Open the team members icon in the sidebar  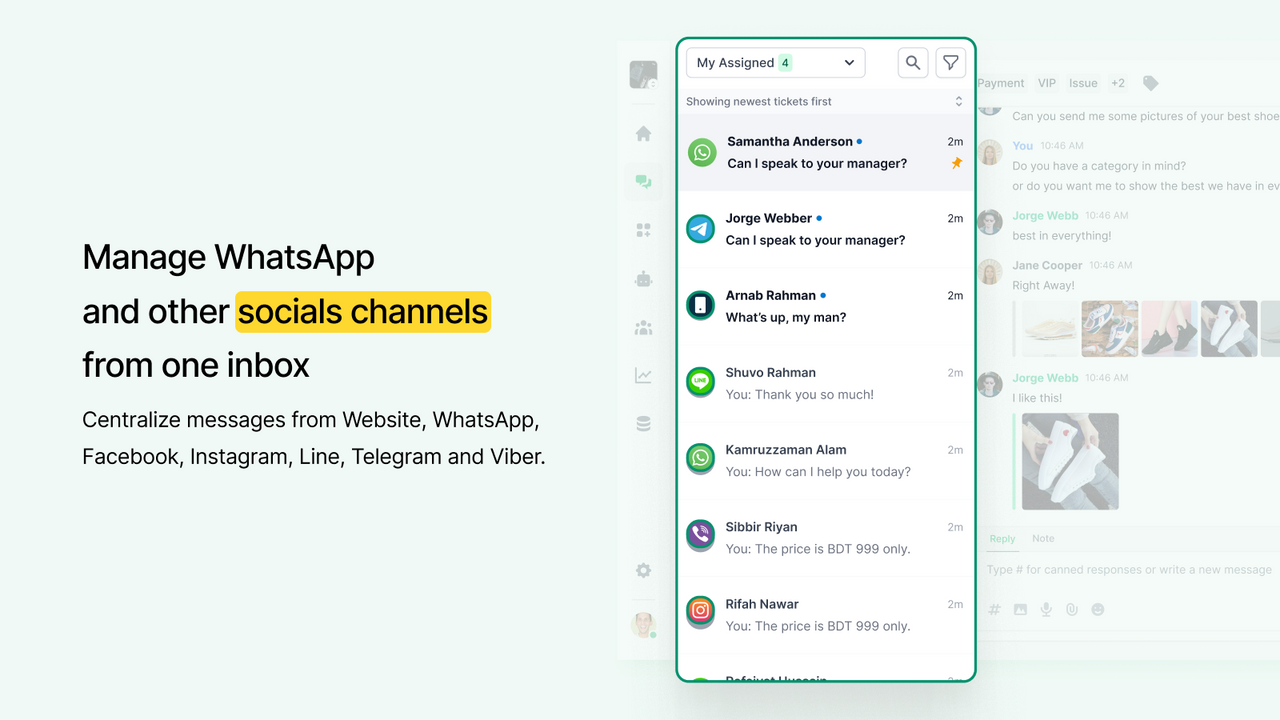click(643, 327)
